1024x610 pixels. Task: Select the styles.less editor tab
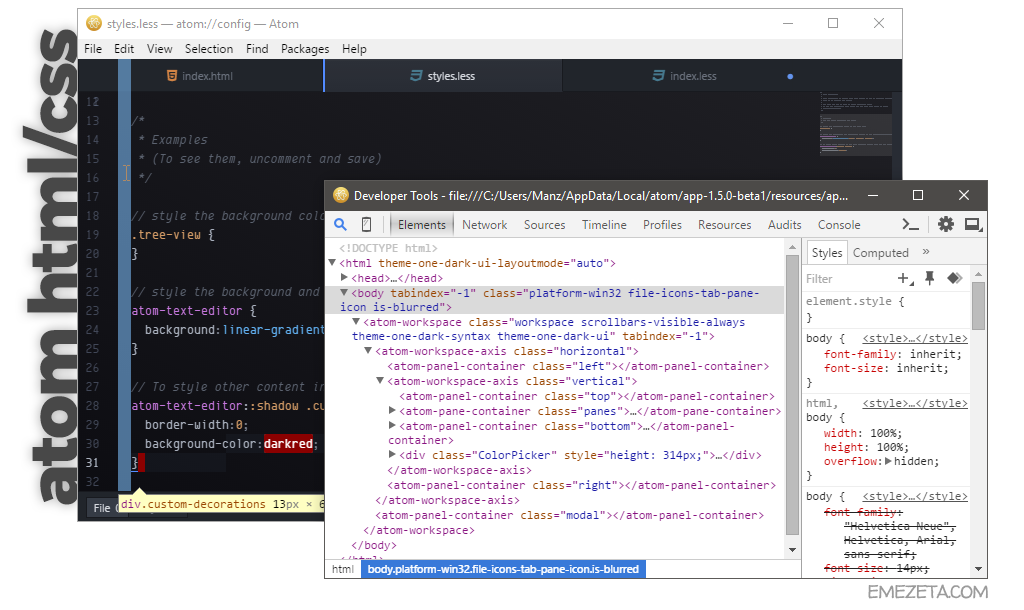pos(443,76)
